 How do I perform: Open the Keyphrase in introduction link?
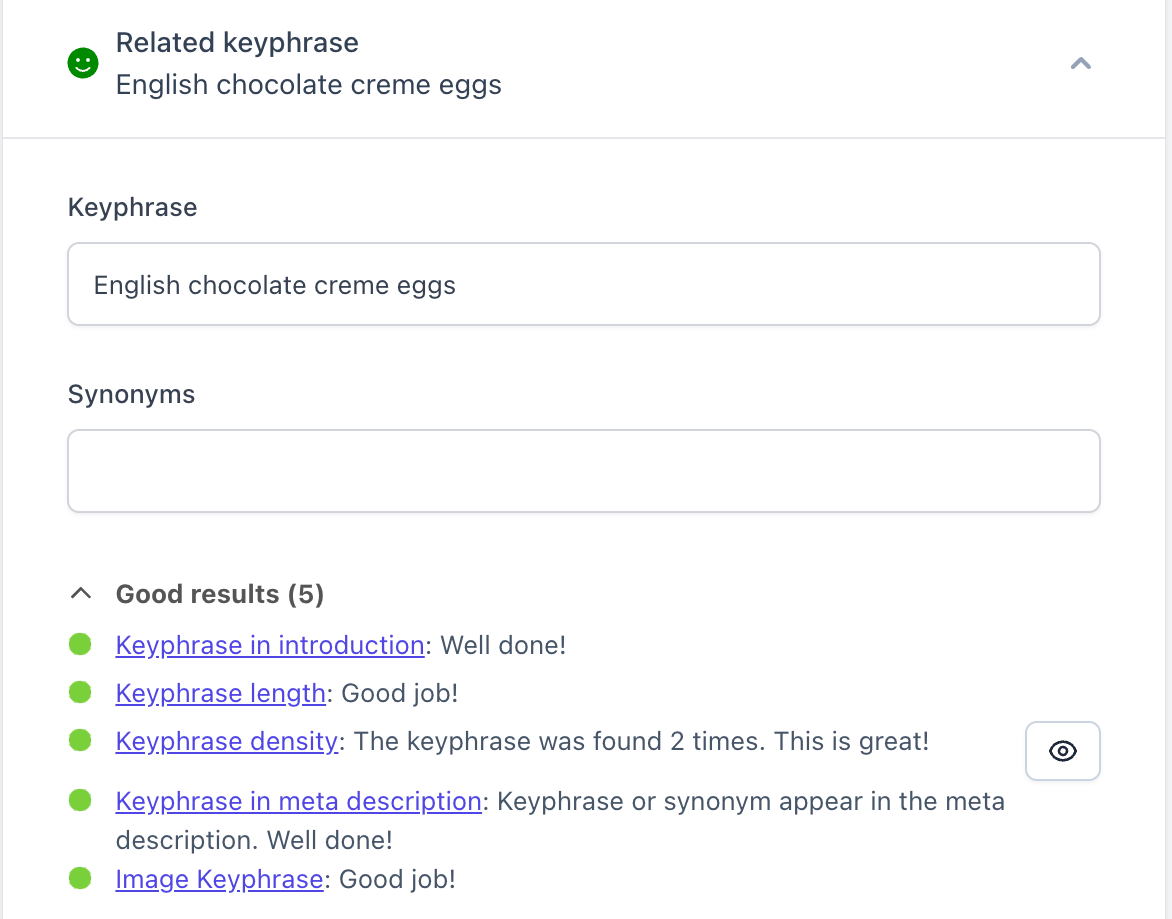pyautogui.click(x=270, y=645)
